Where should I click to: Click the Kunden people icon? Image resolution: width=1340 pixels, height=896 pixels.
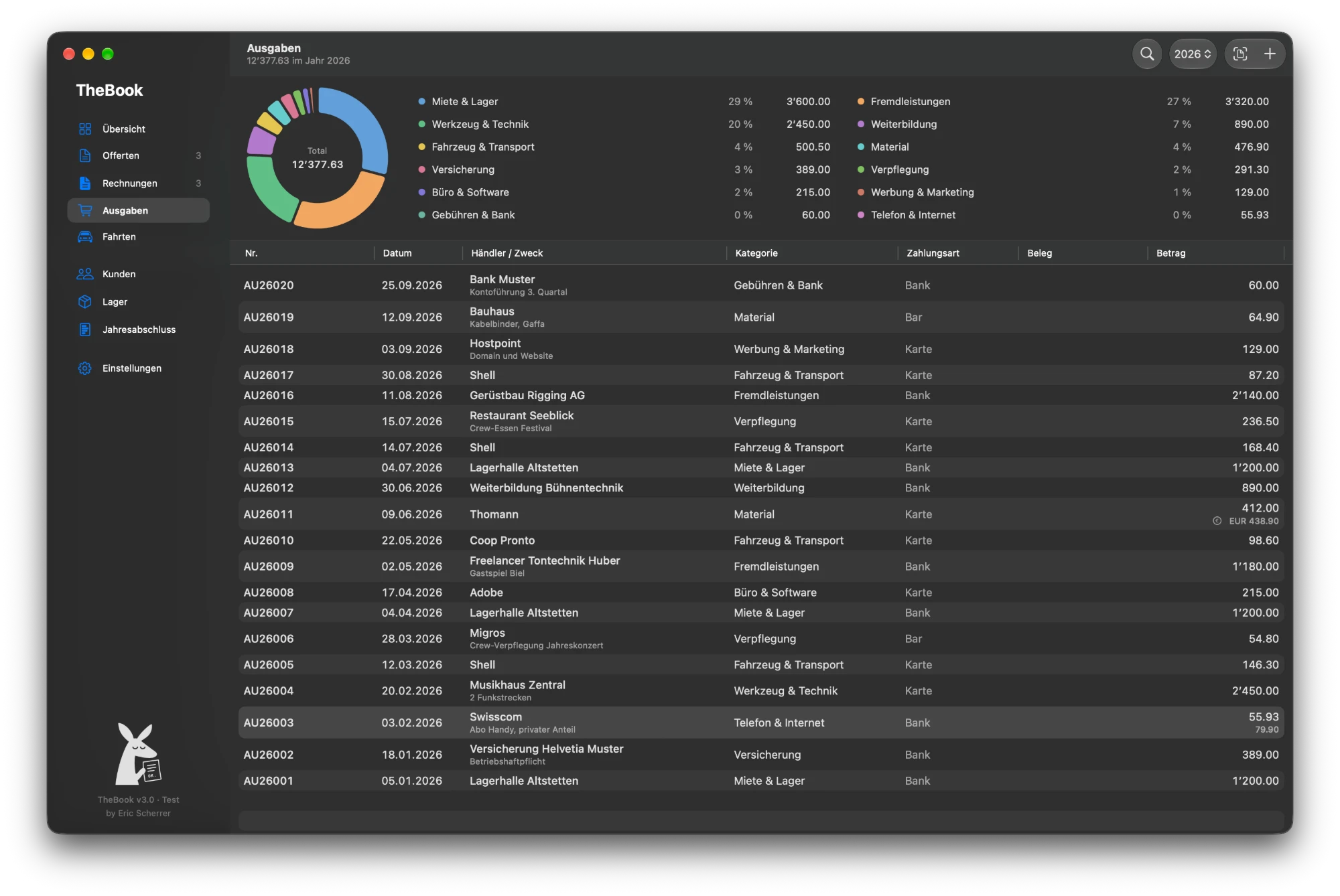tap(85, 274)
